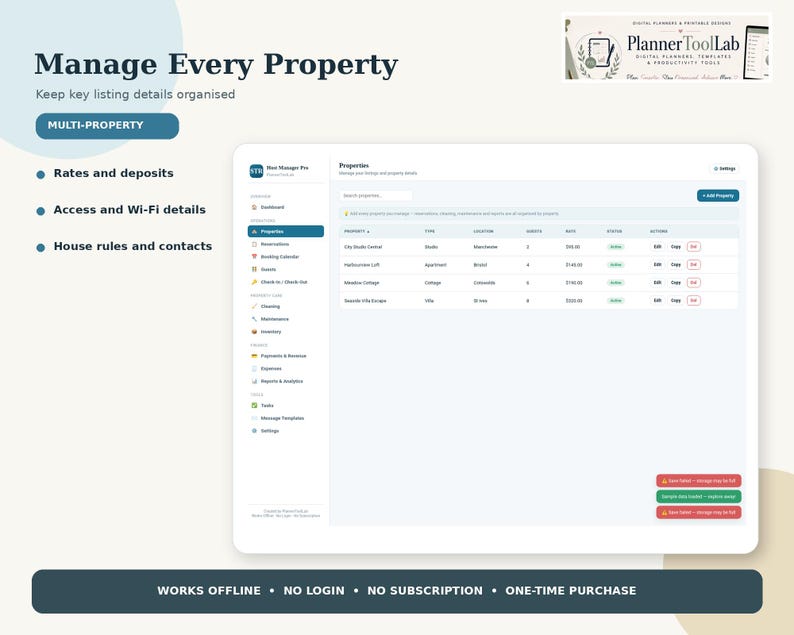The image size is (794, 635).
Task: Copy the Seaside Villa Escape property
Action: click(676, 300)
